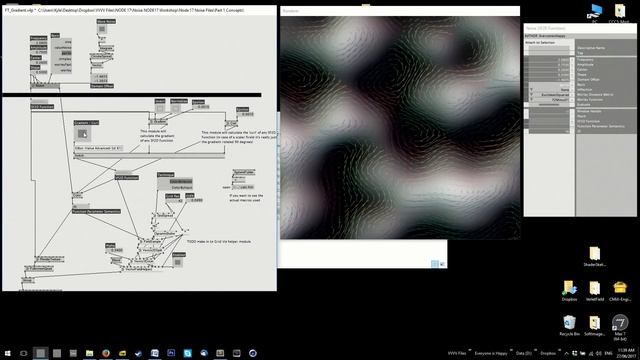640x360 pixels.
Task: Click the 'TODO make in to Grid Viz' comment
Action: [219, 242]
